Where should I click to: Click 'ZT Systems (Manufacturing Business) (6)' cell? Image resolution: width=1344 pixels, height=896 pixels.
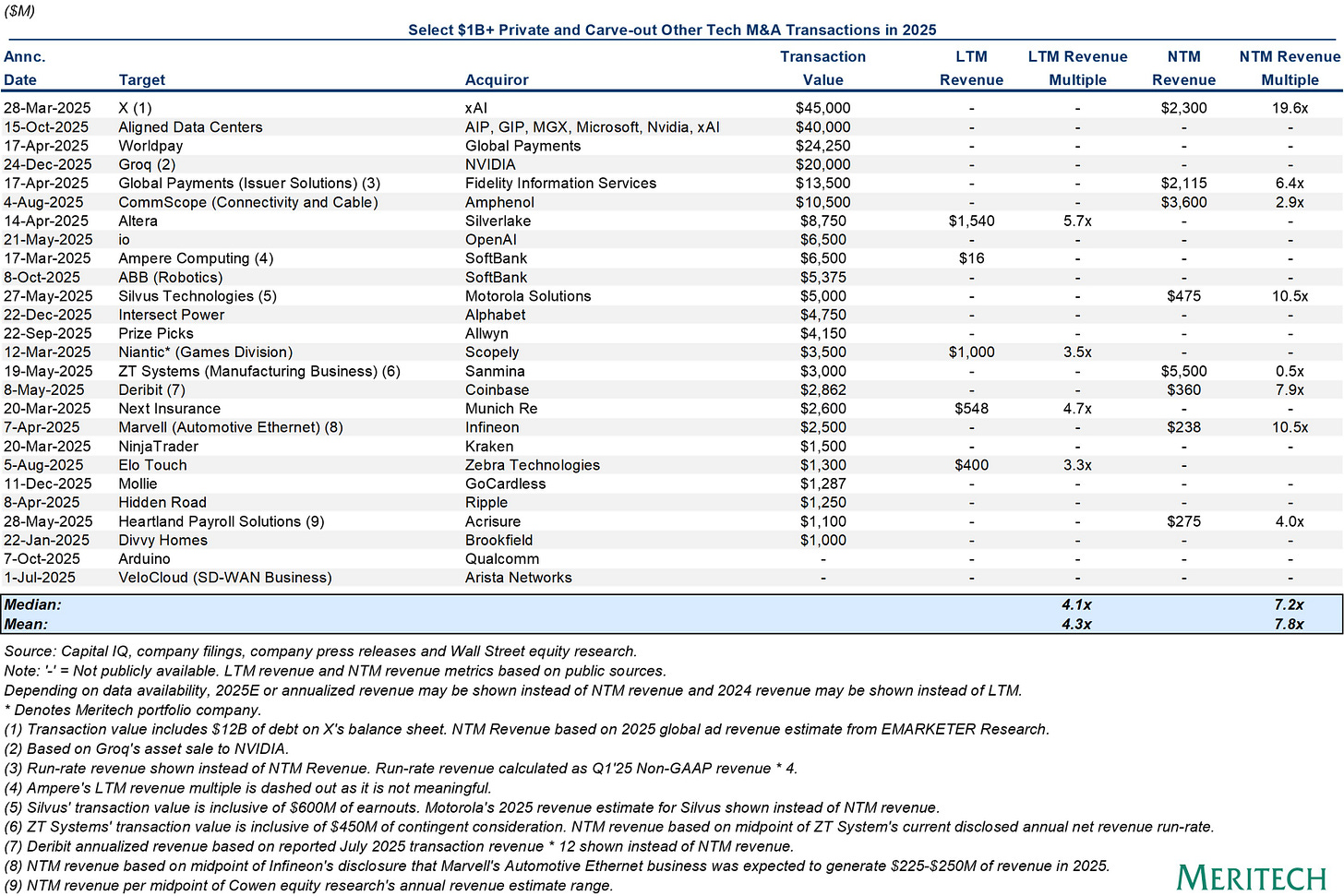point(259,371)
